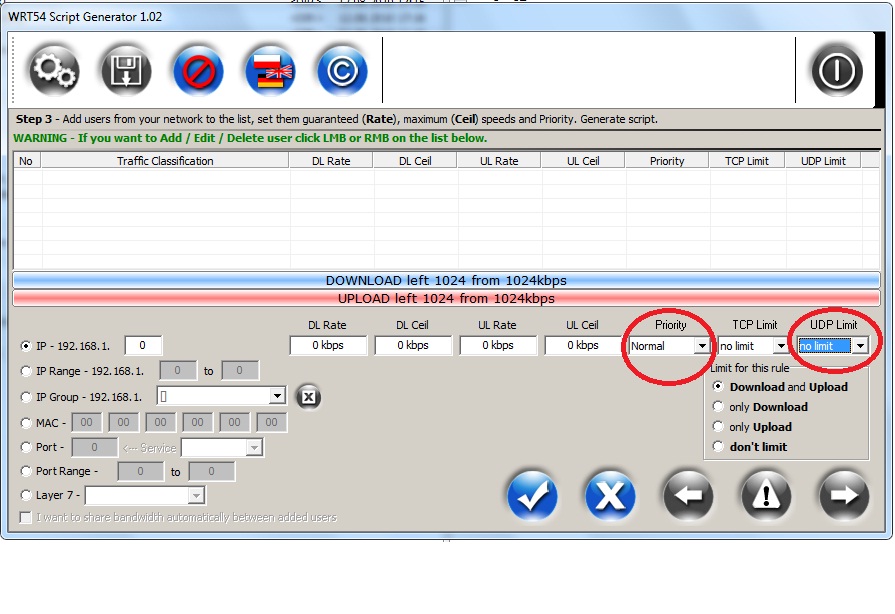Select Download and Upload limit option

pos(718,386)
